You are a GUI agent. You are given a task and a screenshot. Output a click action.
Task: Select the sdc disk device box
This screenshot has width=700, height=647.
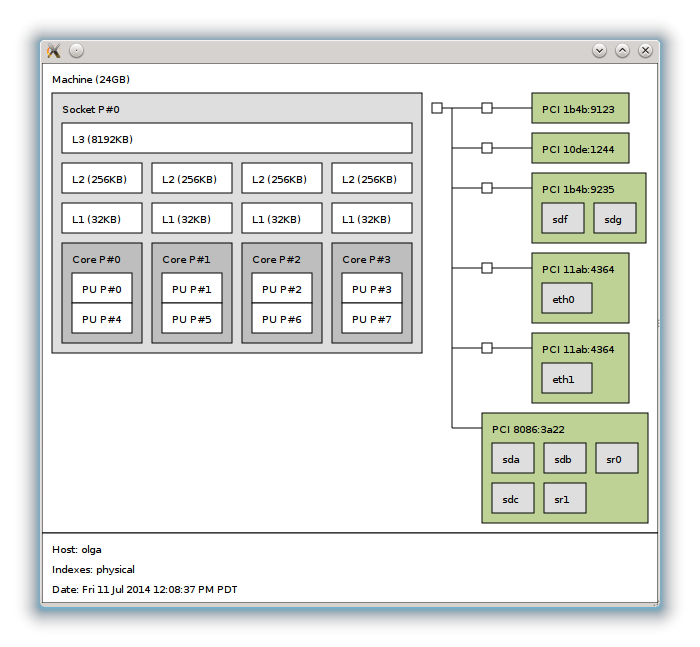[512, 498]
